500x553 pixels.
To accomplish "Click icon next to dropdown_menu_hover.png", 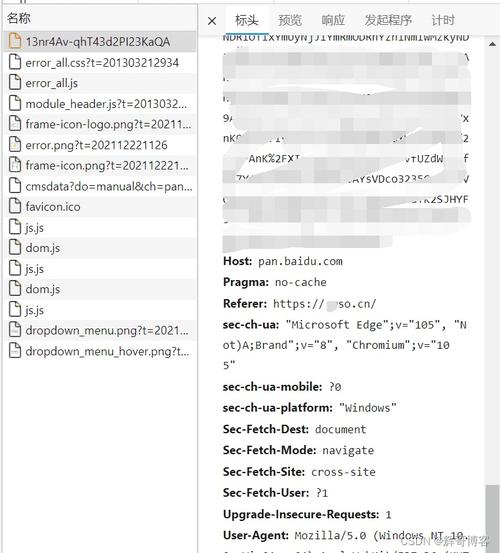I will 15,351.
